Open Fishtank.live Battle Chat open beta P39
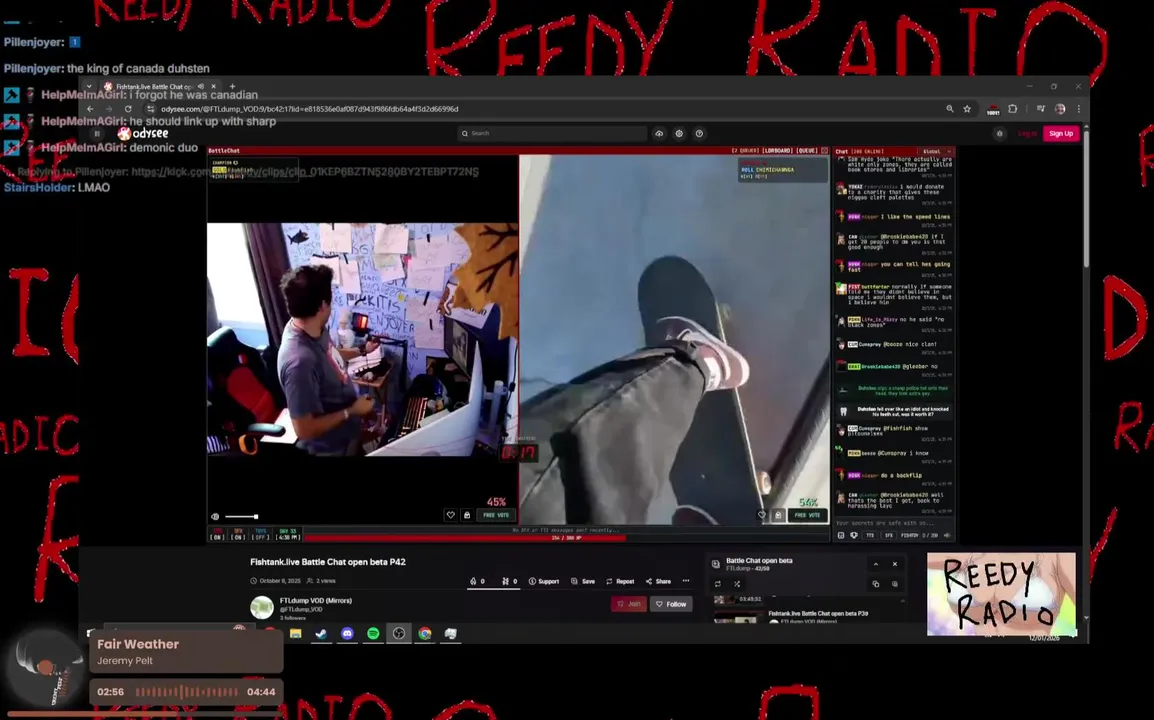Viewport: 1154px width, 720px height. (818, 613)
